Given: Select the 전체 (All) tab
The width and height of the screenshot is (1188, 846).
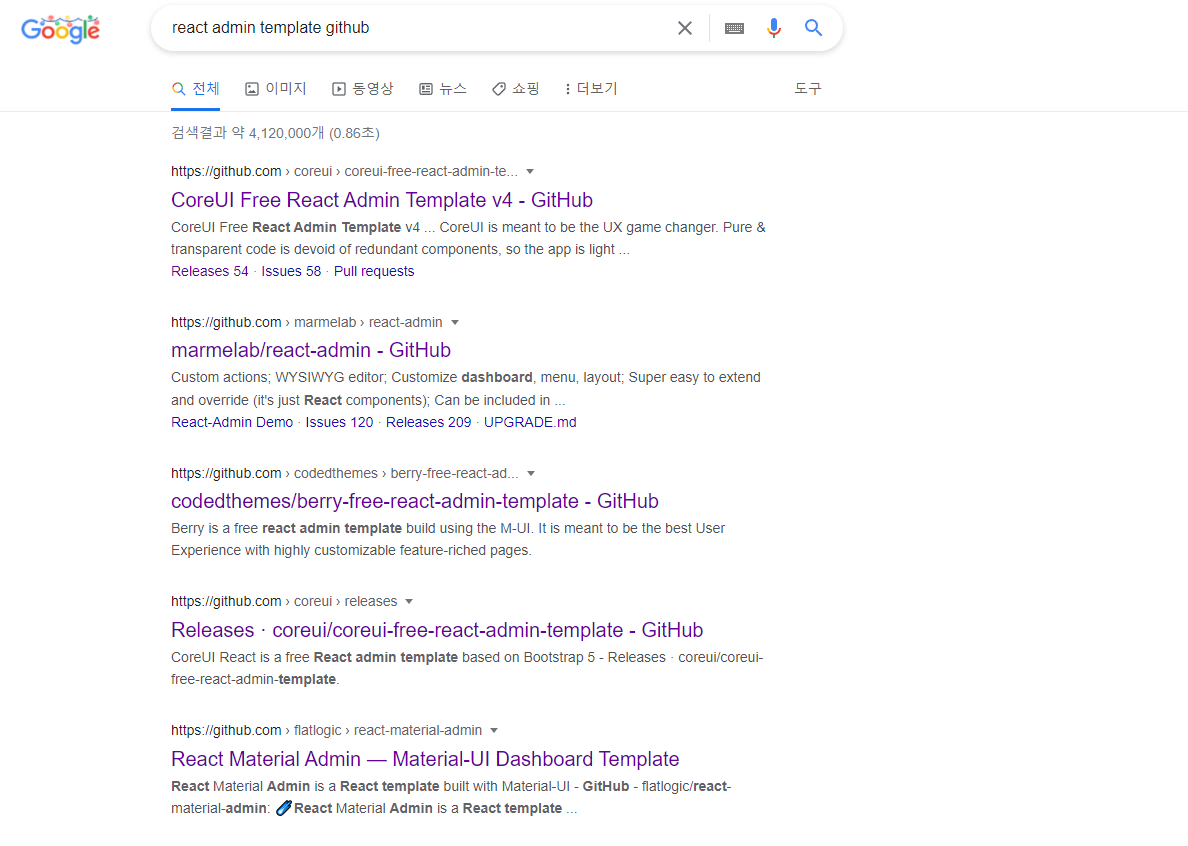Looking at the screenshot, I should [195, 89].
